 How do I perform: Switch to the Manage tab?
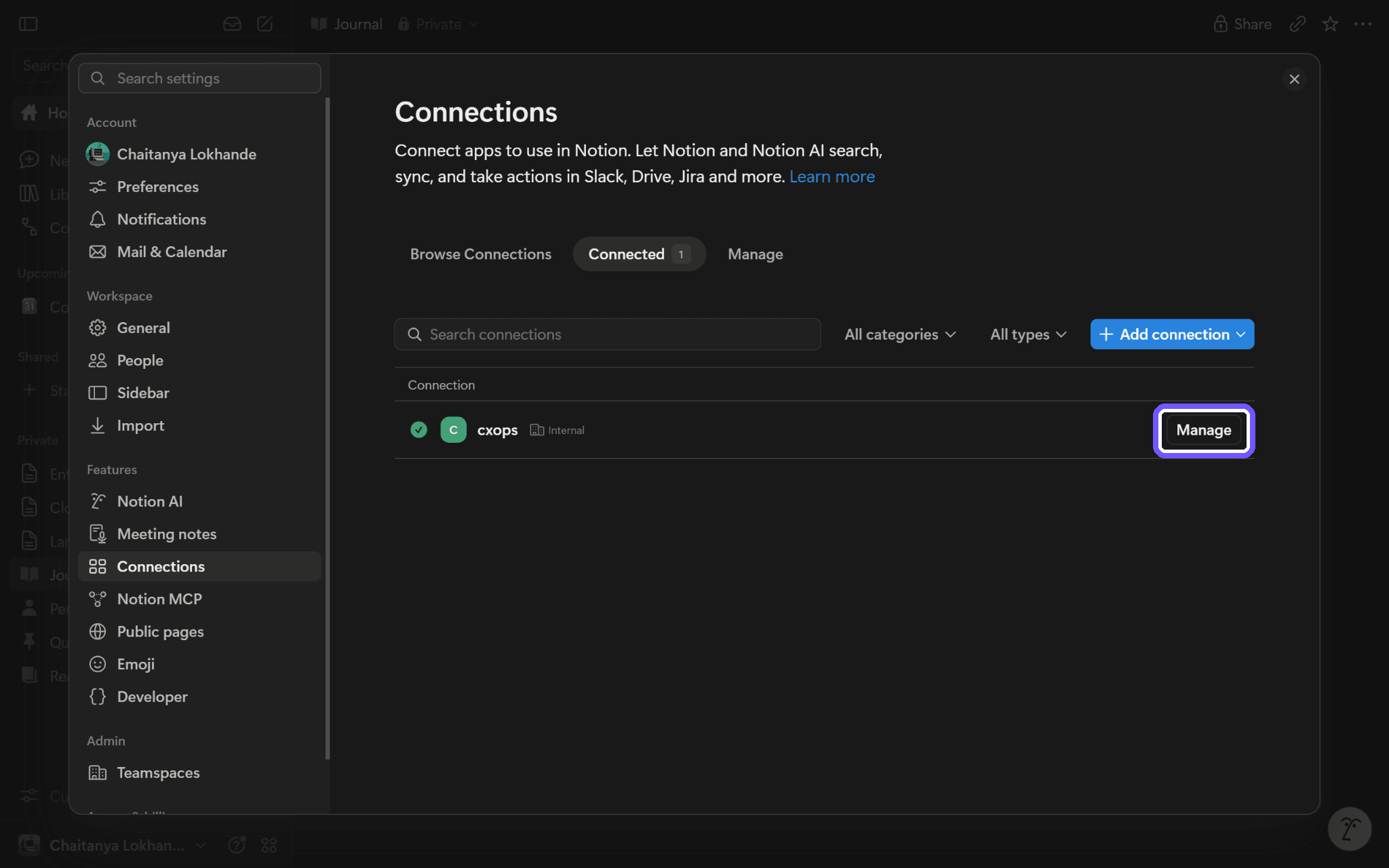click(x=756, y=254)
